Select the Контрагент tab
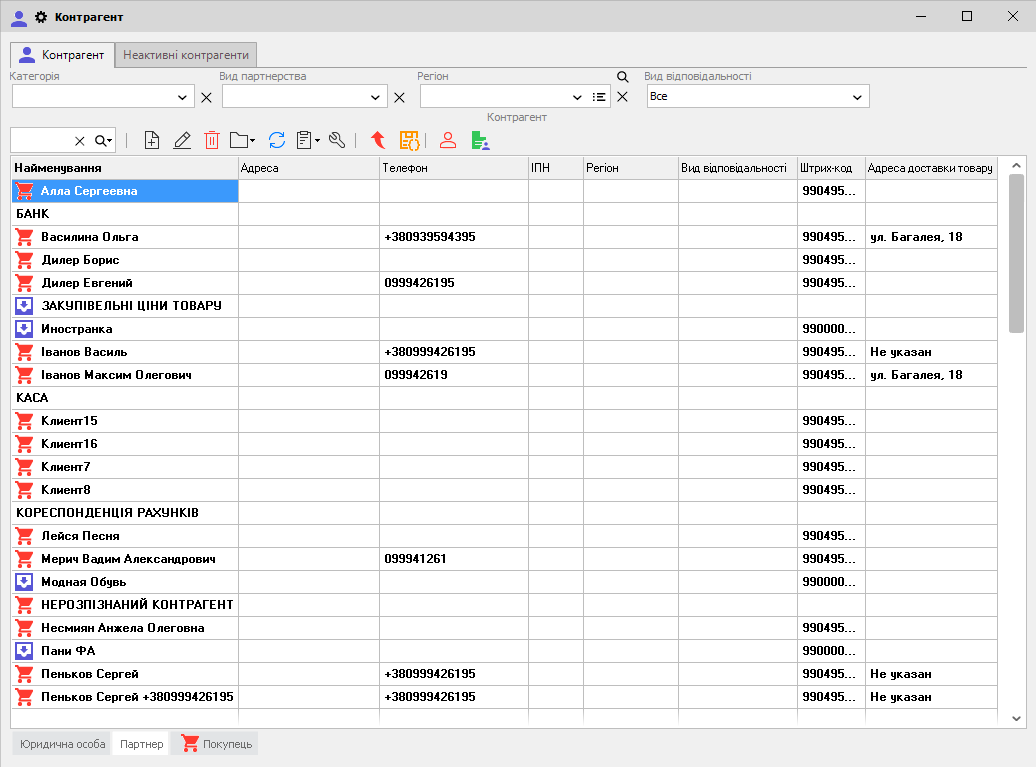This screenshot has width=1036, height=767. click(62, 55)
